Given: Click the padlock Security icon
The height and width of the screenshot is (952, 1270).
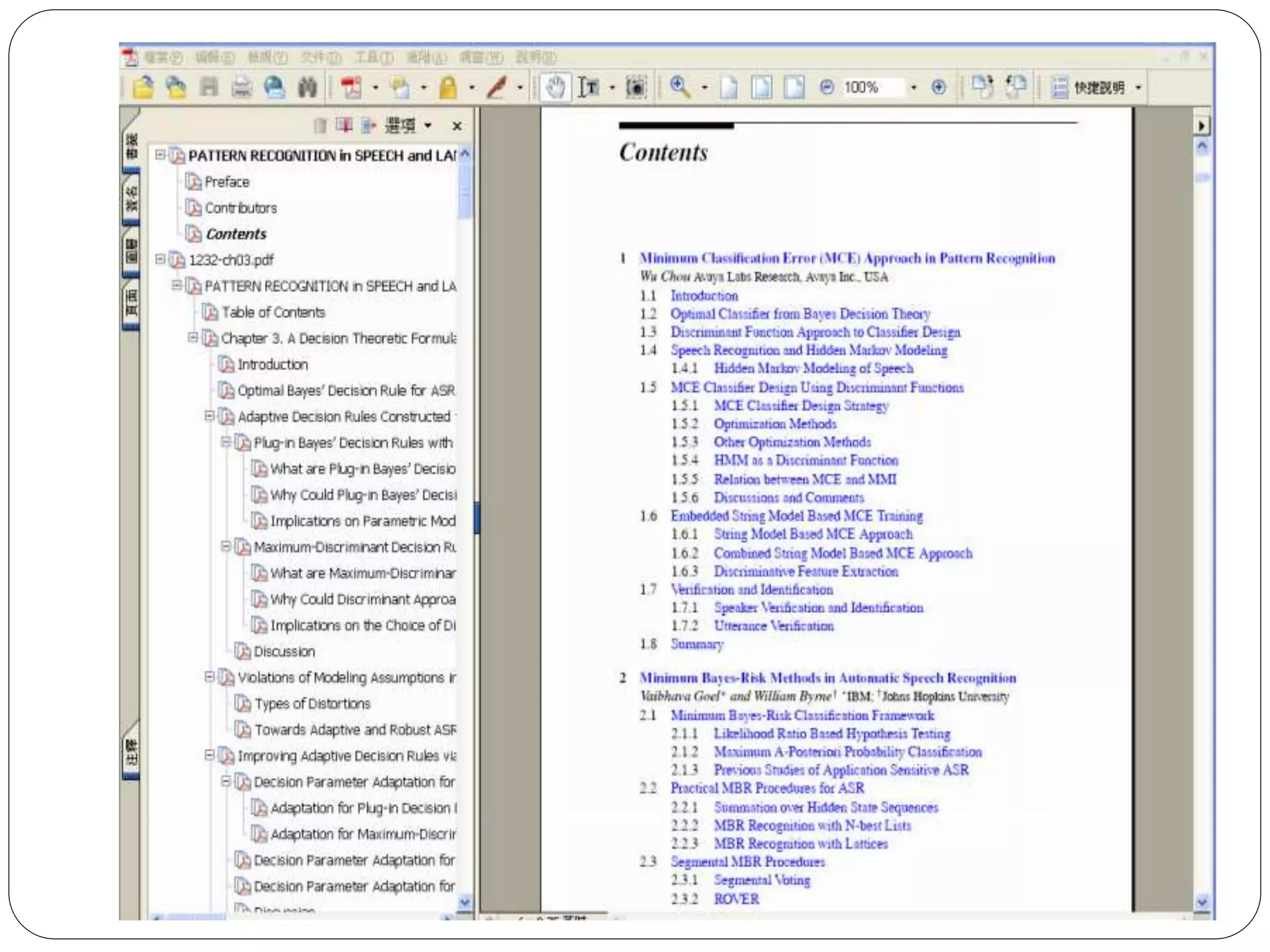Looking at the screenshot, I should click(448, 87).
